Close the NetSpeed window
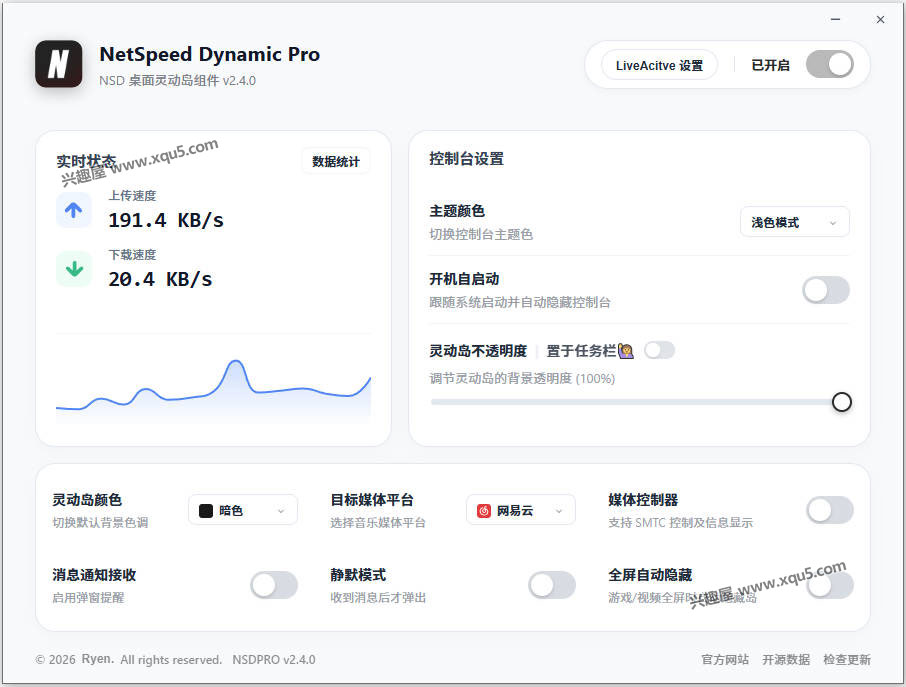This screenshot has height=687, width=906. (x=880, y=20)
